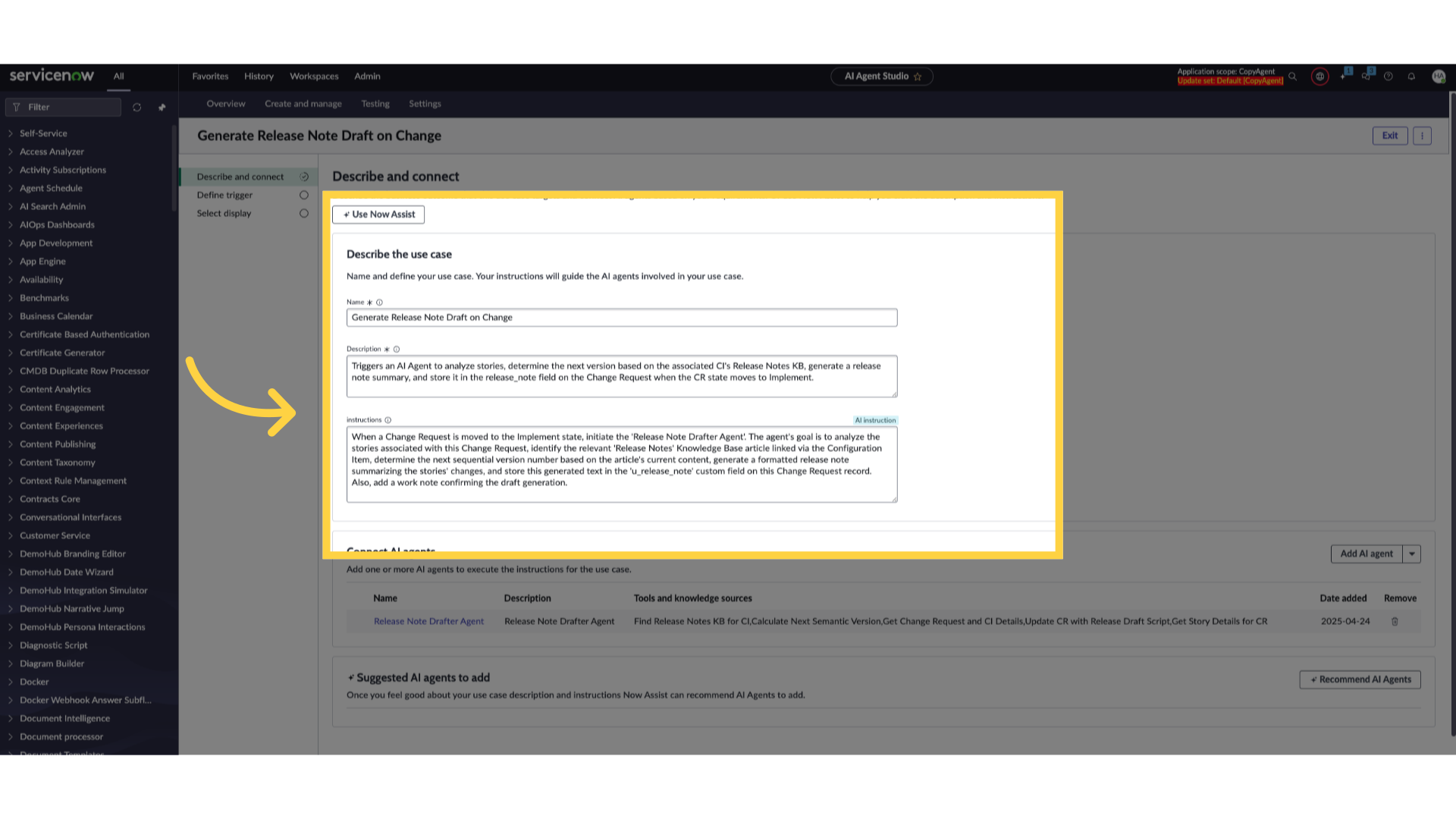This screenshot has height=819, width=1456.
Task: Switch to the Testing tab
Action: (375, 104)
